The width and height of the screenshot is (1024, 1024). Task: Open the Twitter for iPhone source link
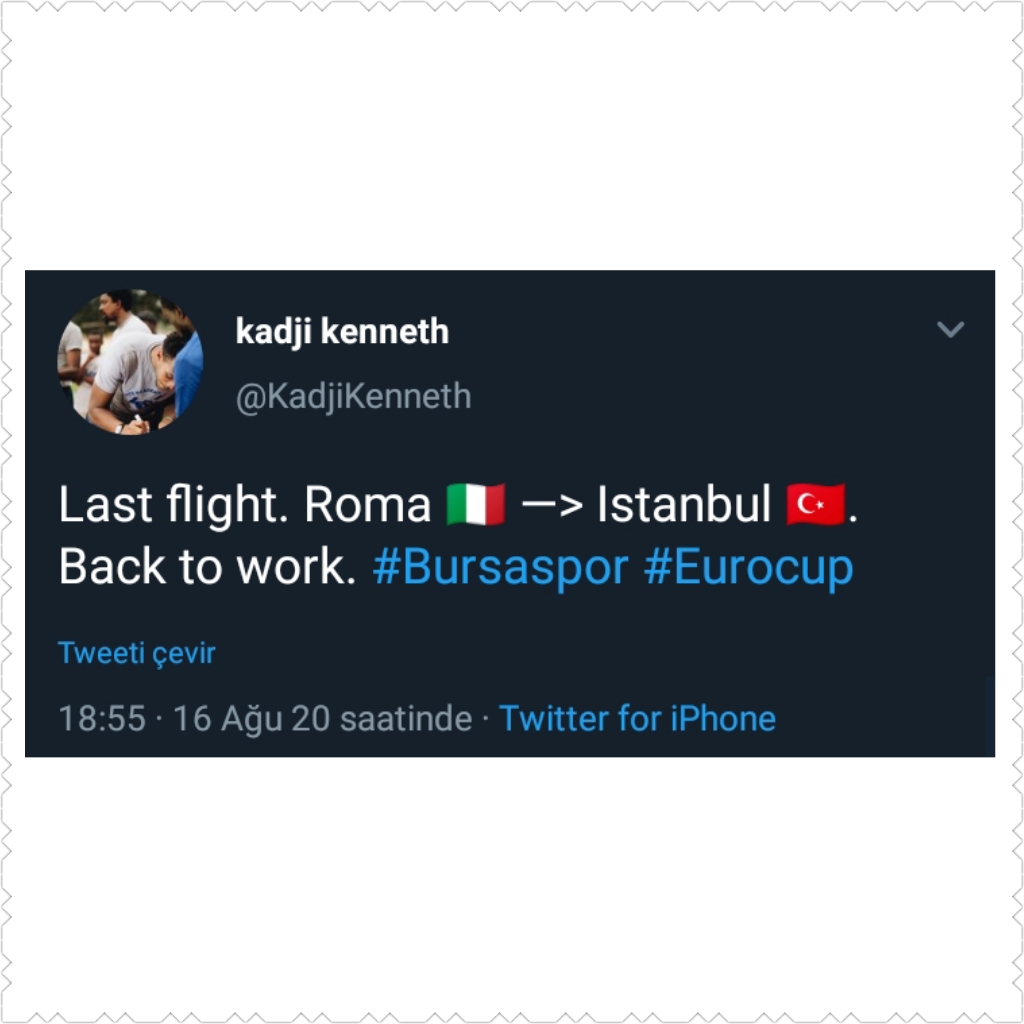coord(637,719)
